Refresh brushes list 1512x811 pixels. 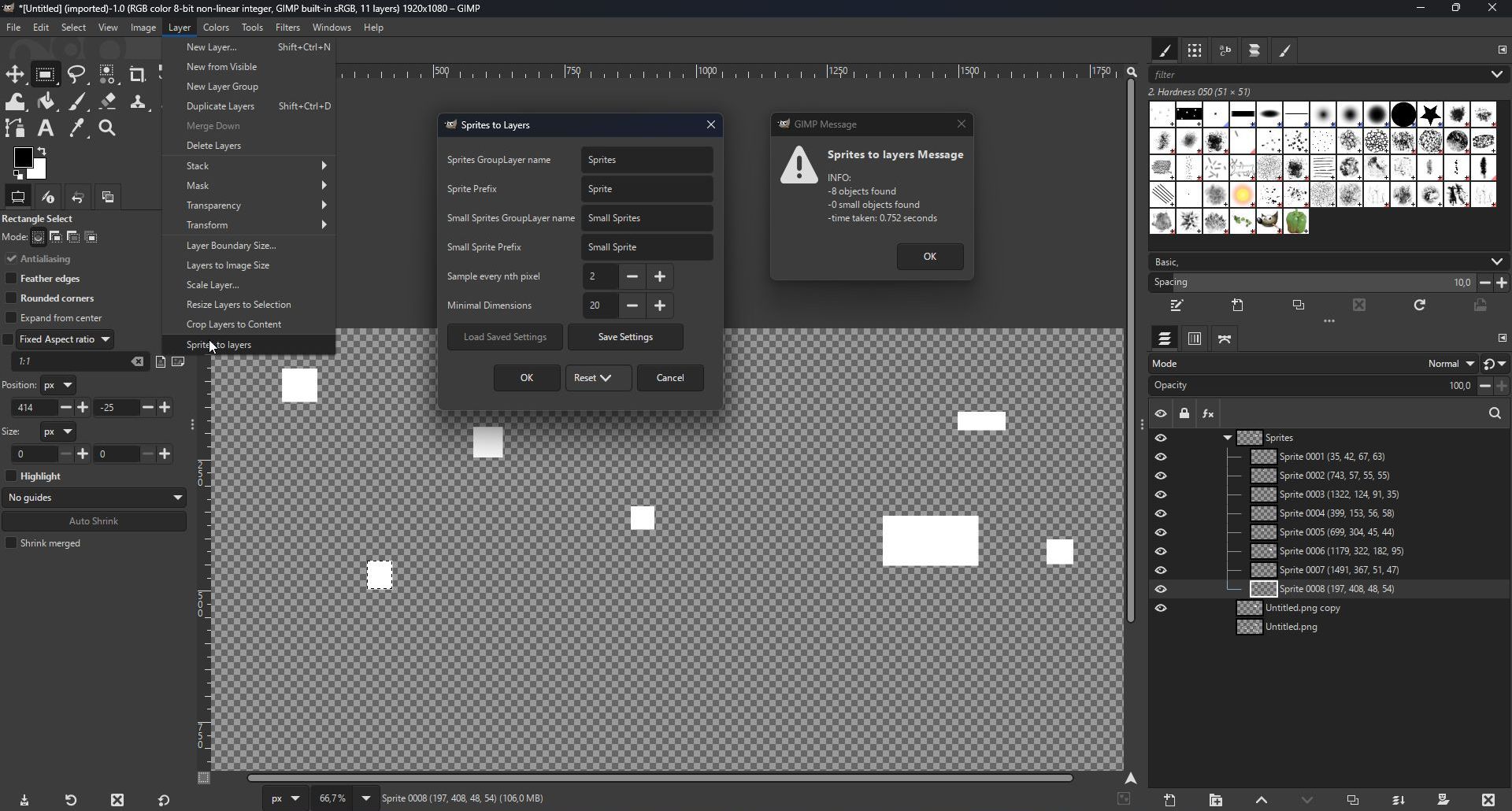(1420, 306)
